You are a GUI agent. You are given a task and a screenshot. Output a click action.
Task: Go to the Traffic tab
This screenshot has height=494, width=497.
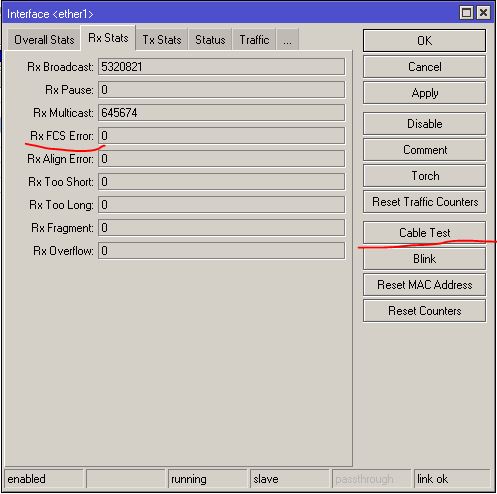(x=254, y=40)
